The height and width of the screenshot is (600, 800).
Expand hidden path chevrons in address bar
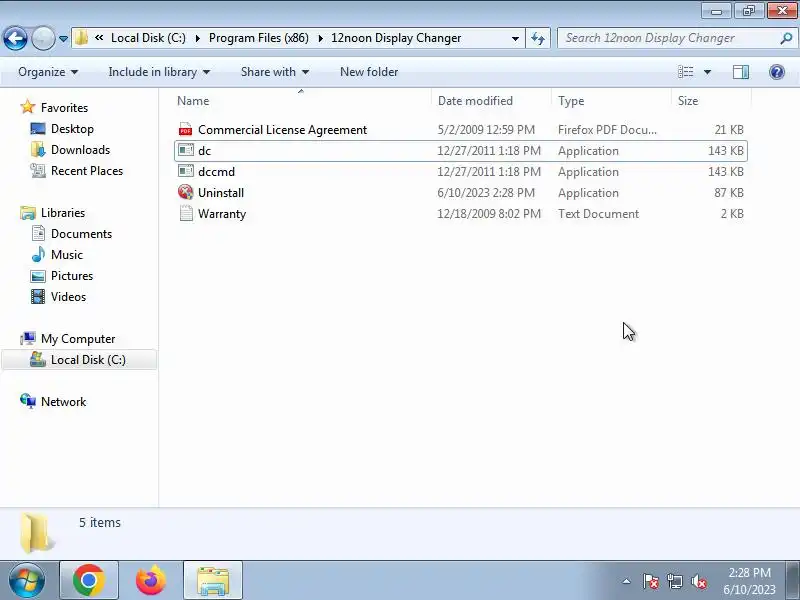tap(99, 38)
